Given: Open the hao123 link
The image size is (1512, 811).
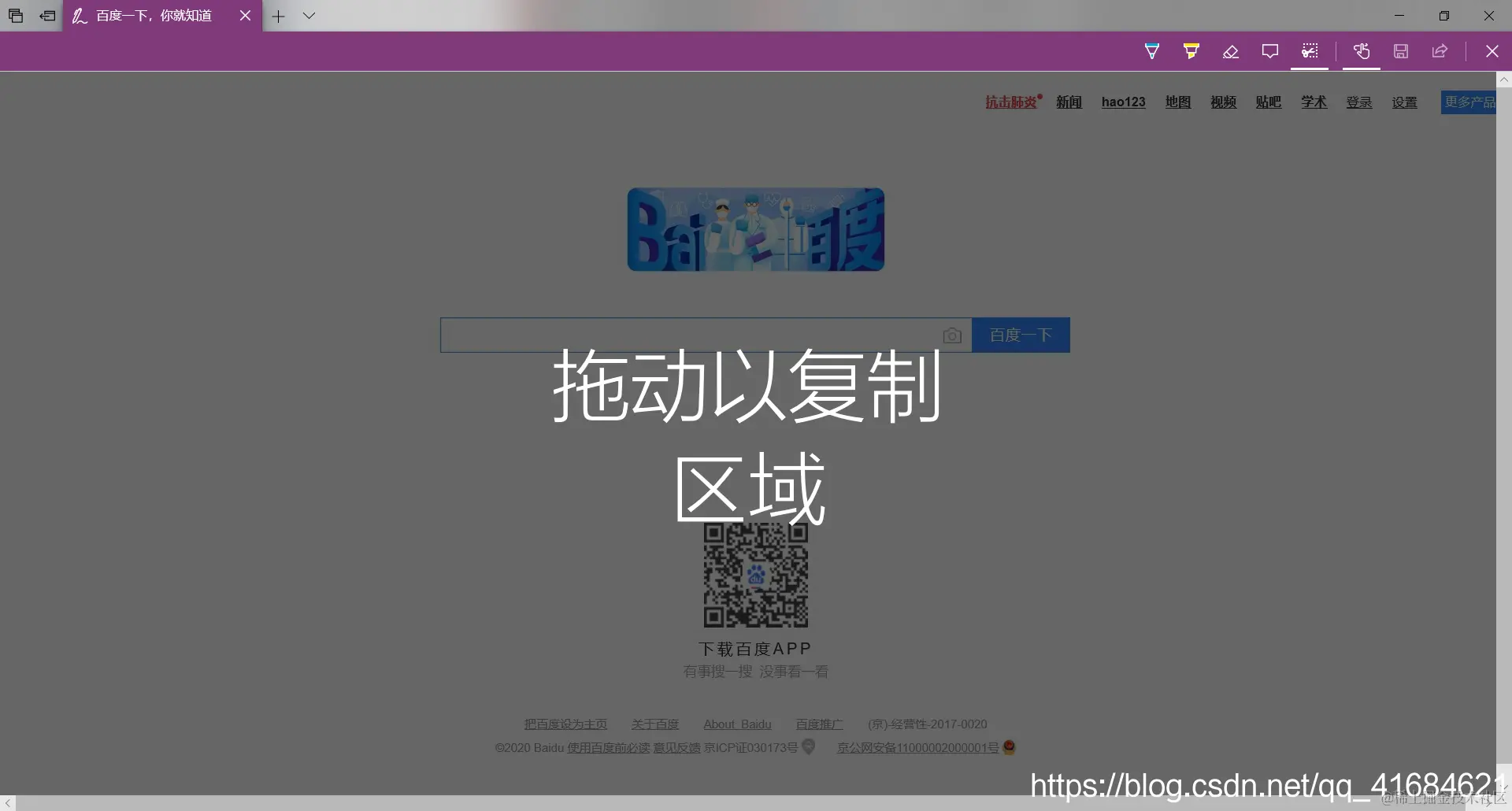Looking at the screenshot, I should click(1124, 102).
